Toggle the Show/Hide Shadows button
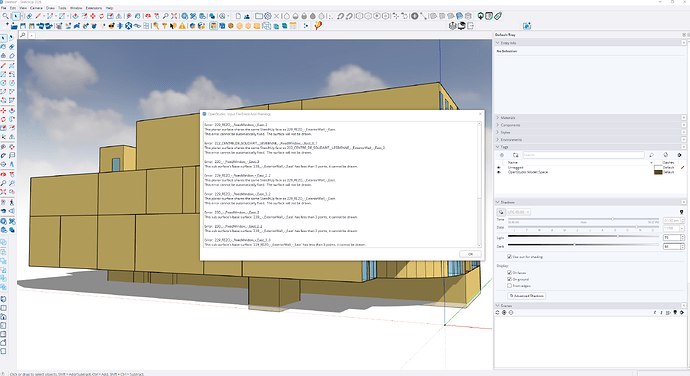Viewport: 690px width, 376px height. [x=501, y=212]
